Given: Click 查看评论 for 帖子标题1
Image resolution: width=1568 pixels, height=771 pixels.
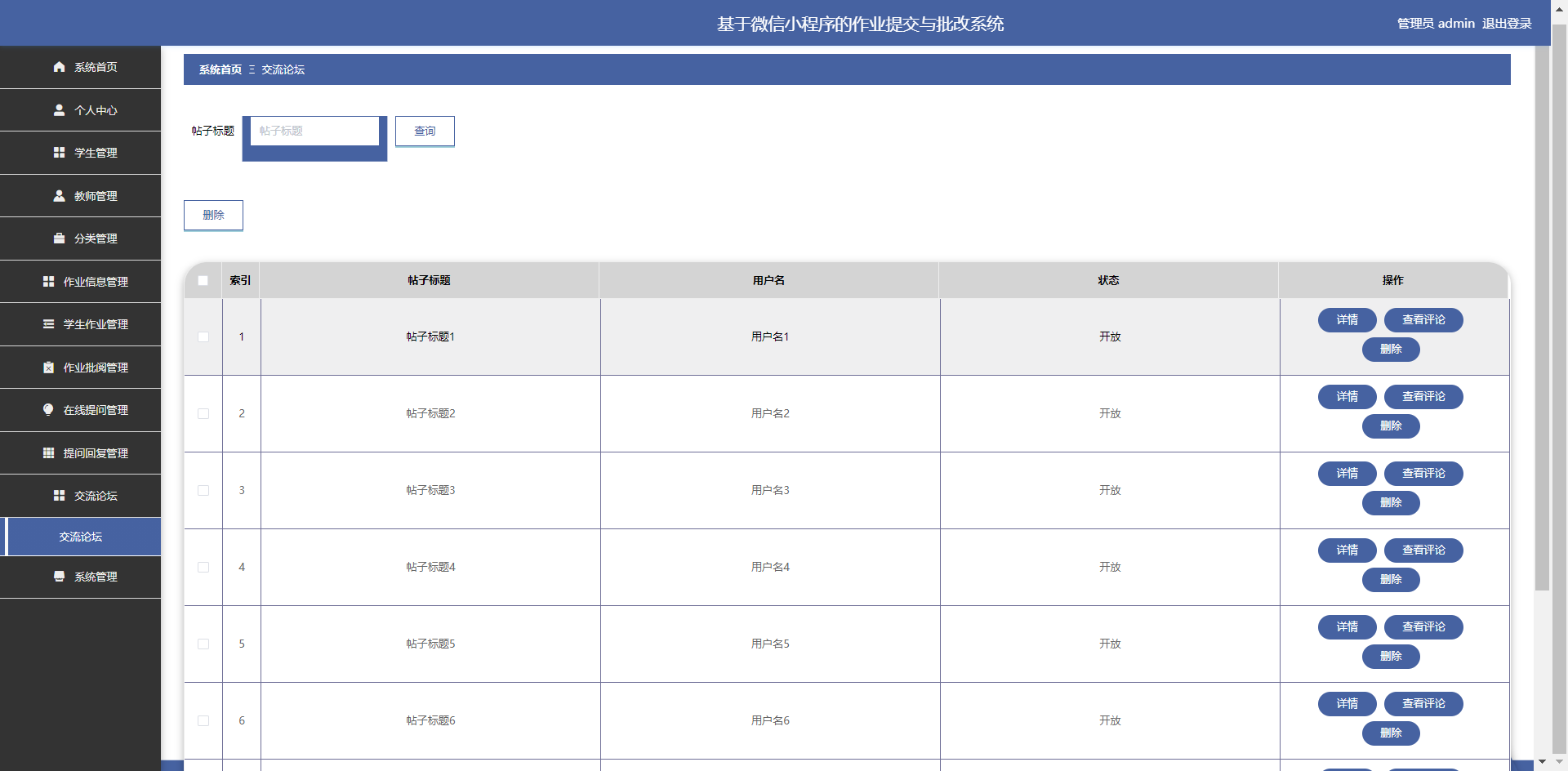Looking at the screenshot, I should click(x=1423, y=320).
